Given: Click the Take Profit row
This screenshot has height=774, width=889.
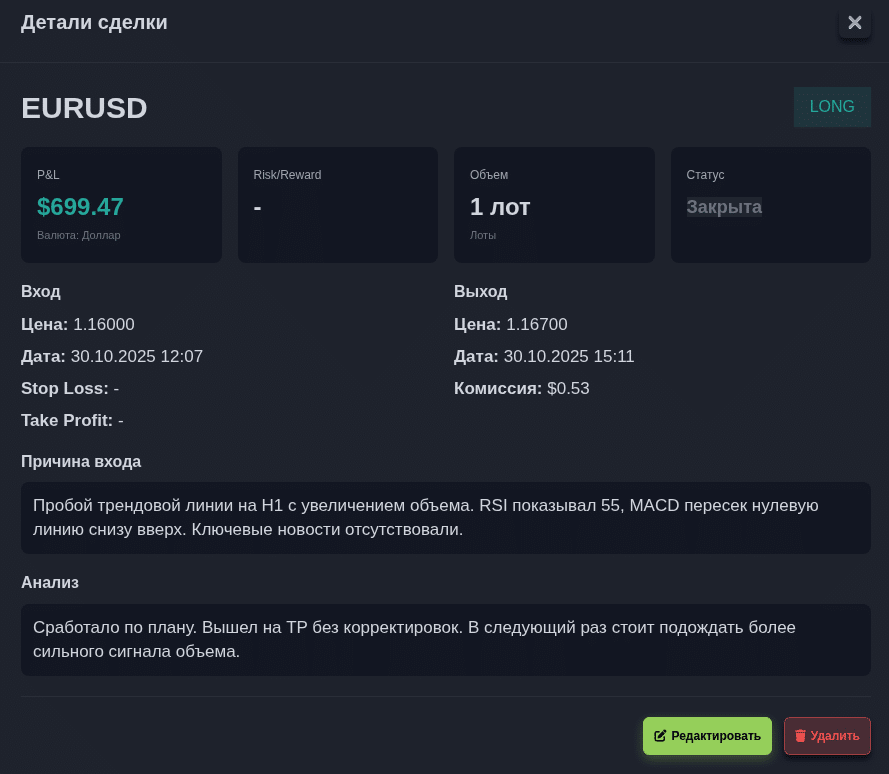Looking at the screenshot, I should tap(72, 420).
